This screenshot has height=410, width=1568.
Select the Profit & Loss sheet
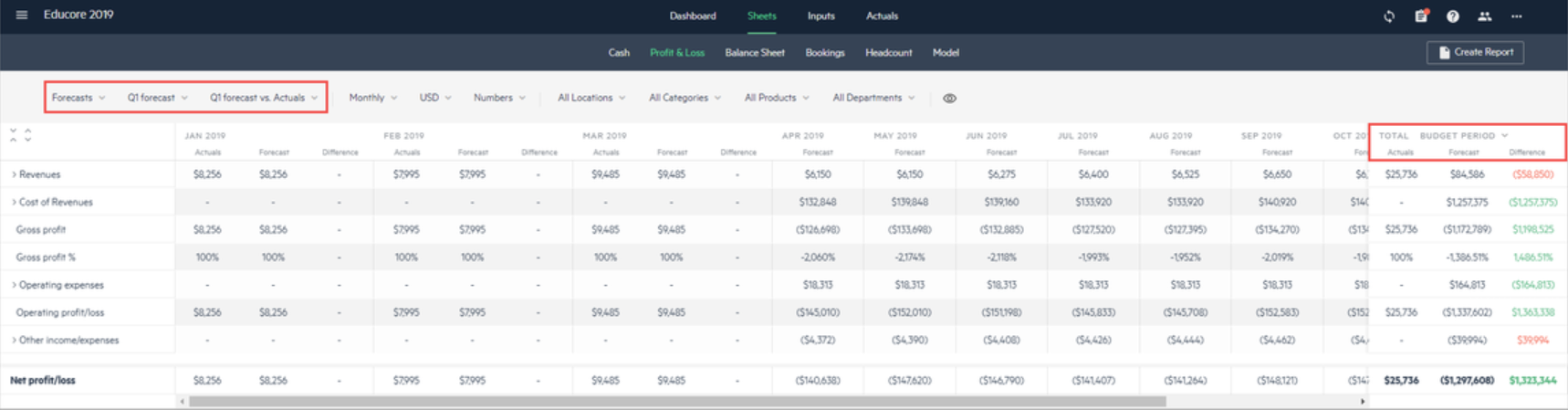(677, 52)
